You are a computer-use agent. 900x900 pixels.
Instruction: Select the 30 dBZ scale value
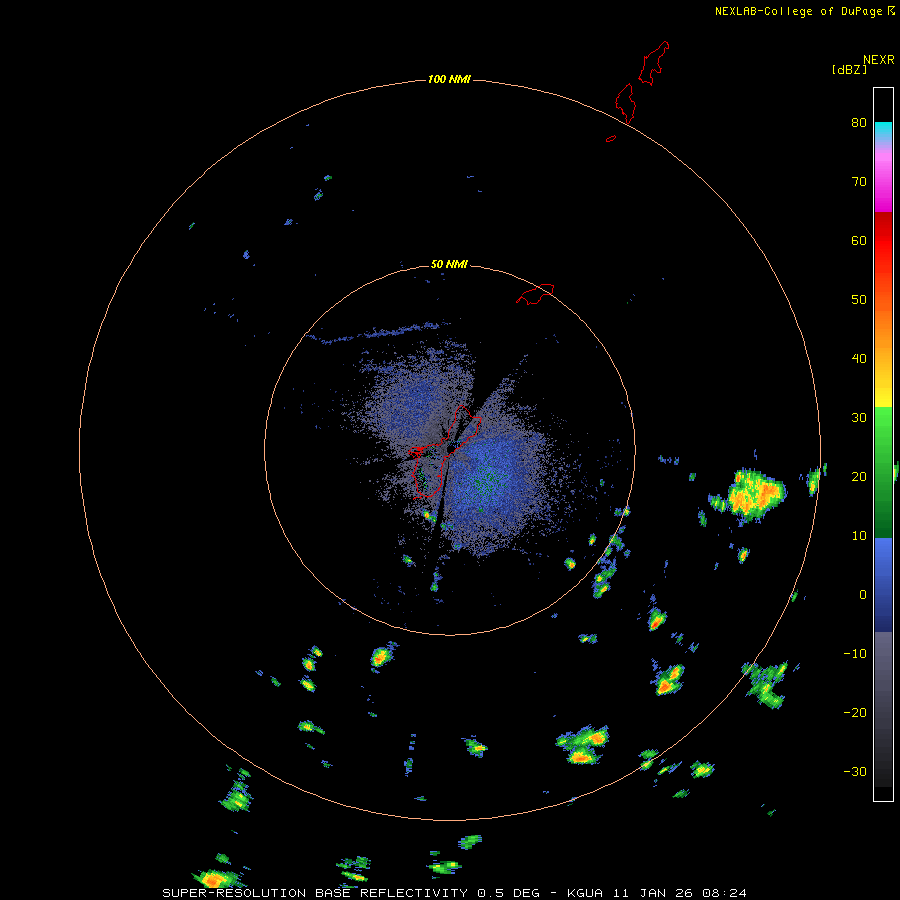(x=859, y=418)
